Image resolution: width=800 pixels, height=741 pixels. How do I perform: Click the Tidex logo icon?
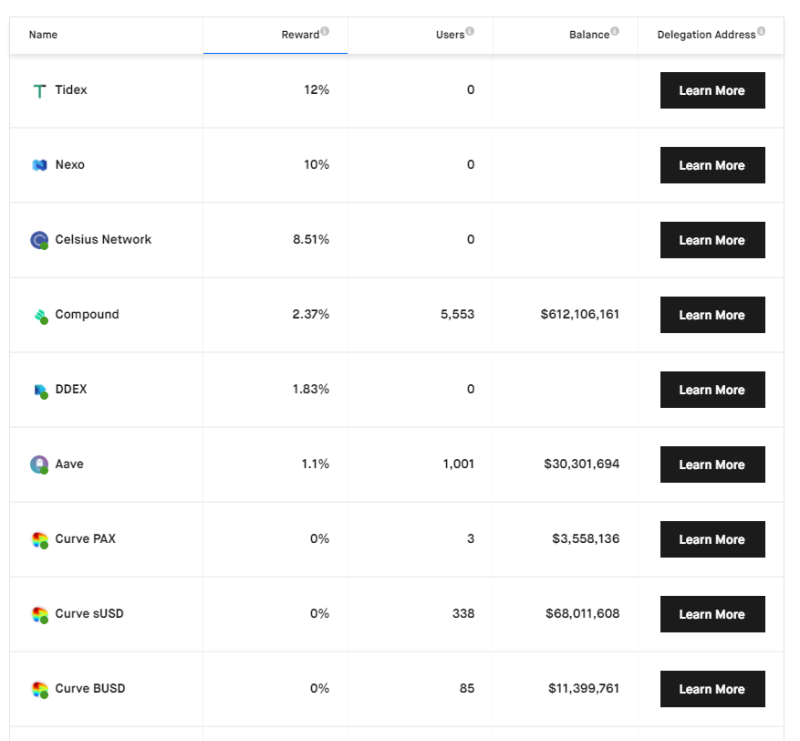coord(39,91)
